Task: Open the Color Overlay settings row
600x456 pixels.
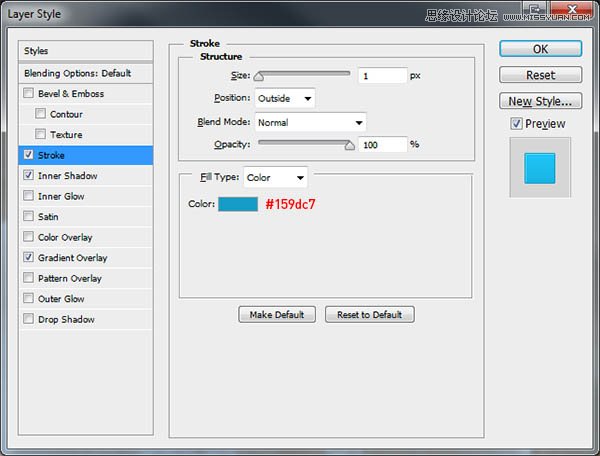Action: pos(86,237)
